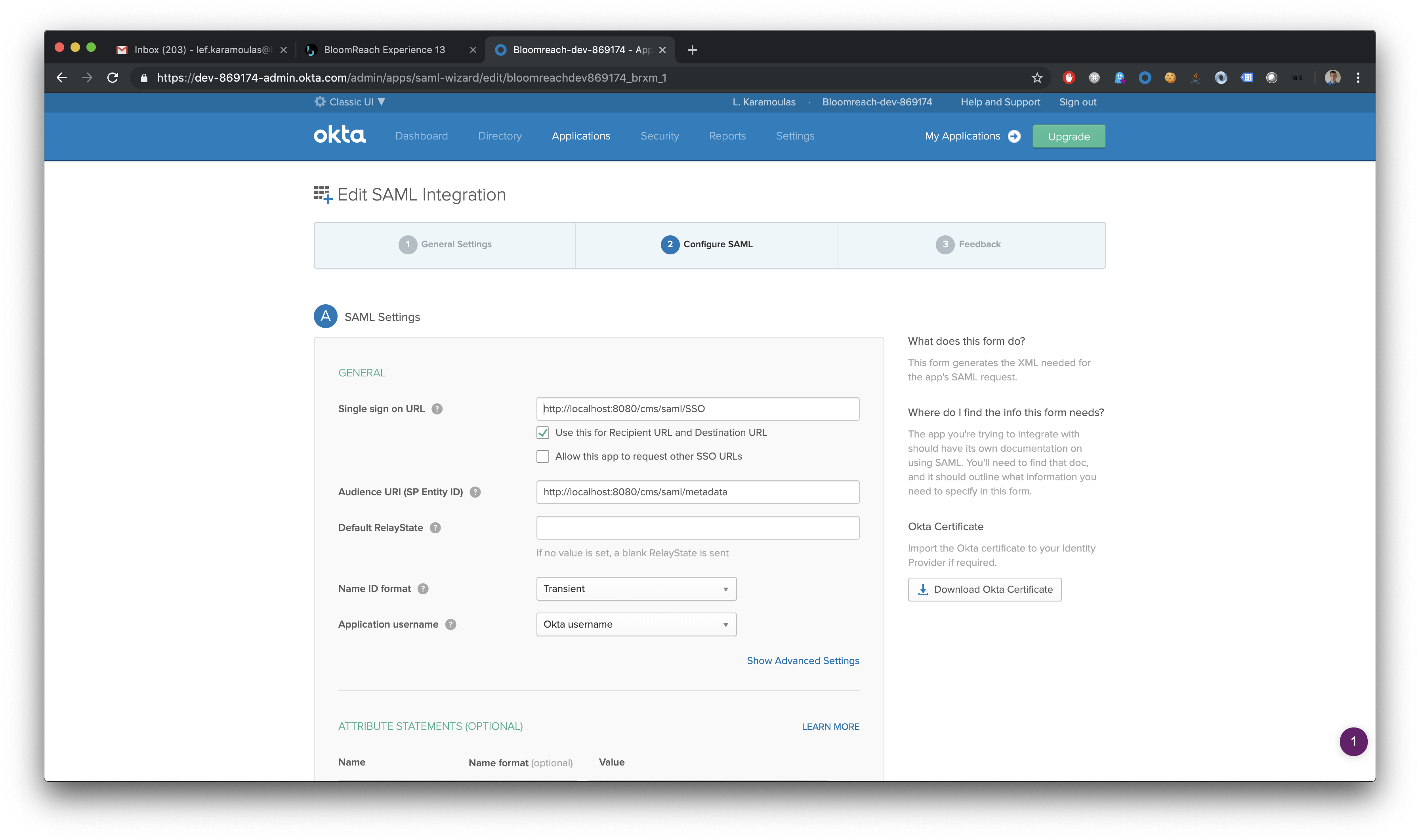Image resolution: width=1420 pixels, height=840 pixels.
Task: Enable Allow this app to request other SSO URLs
Action: tap(543, 456)
